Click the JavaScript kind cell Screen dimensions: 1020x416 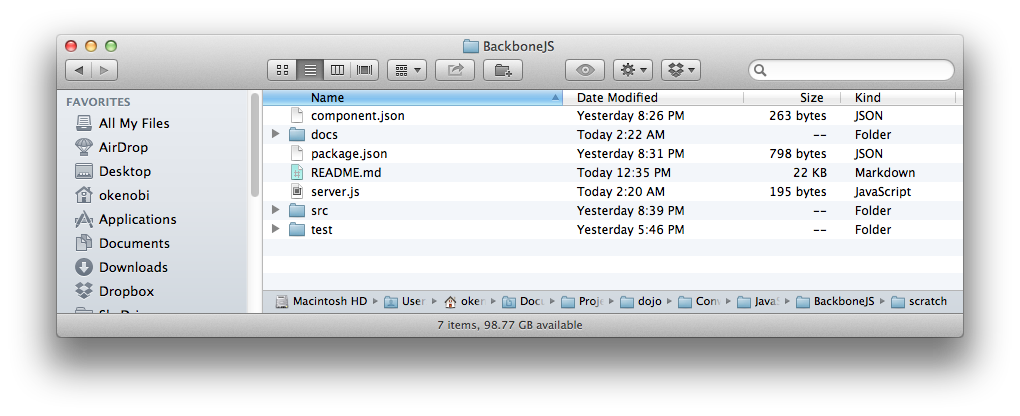coord(883,192)
